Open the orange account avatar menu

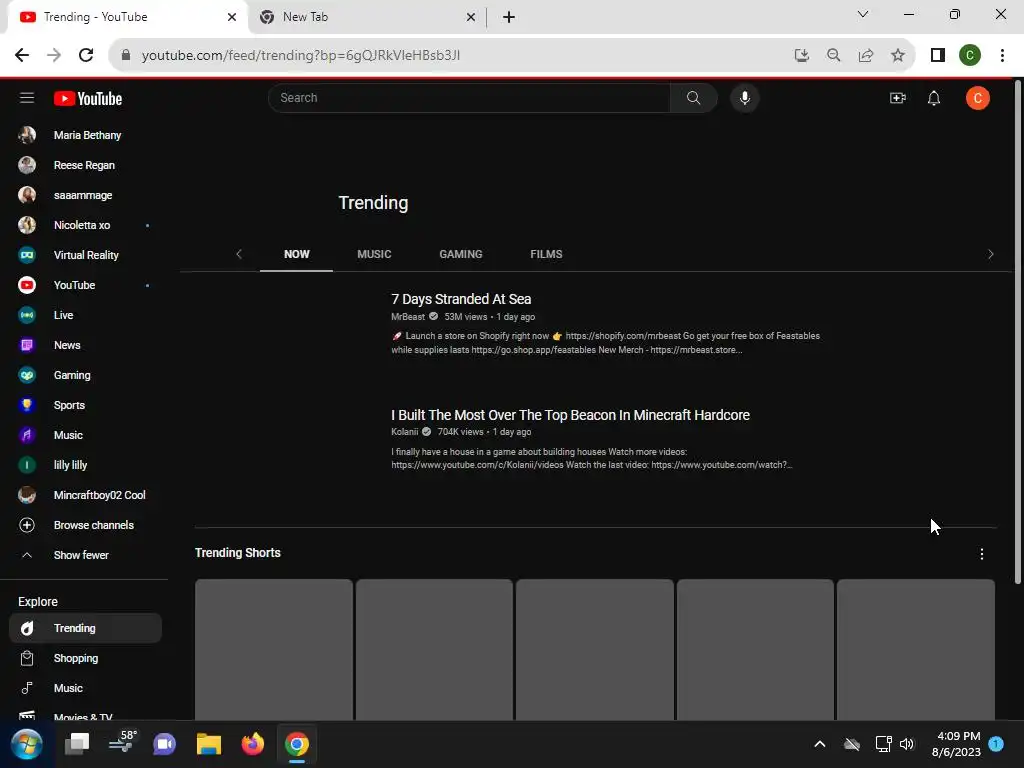tap(978, 98)
